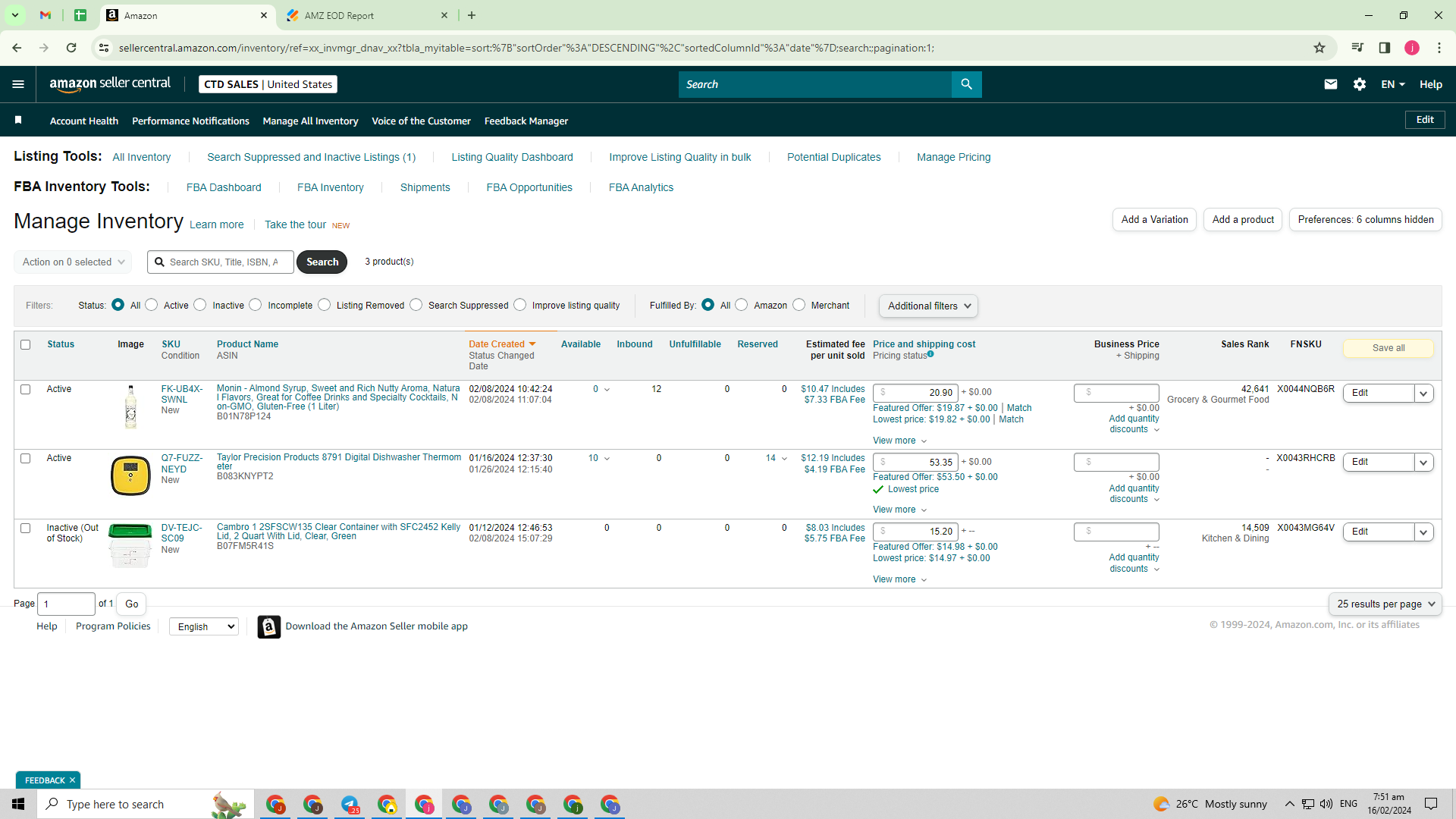
Task: Switch to the AMZ EOD Report tab
Action: coord(368,15)
